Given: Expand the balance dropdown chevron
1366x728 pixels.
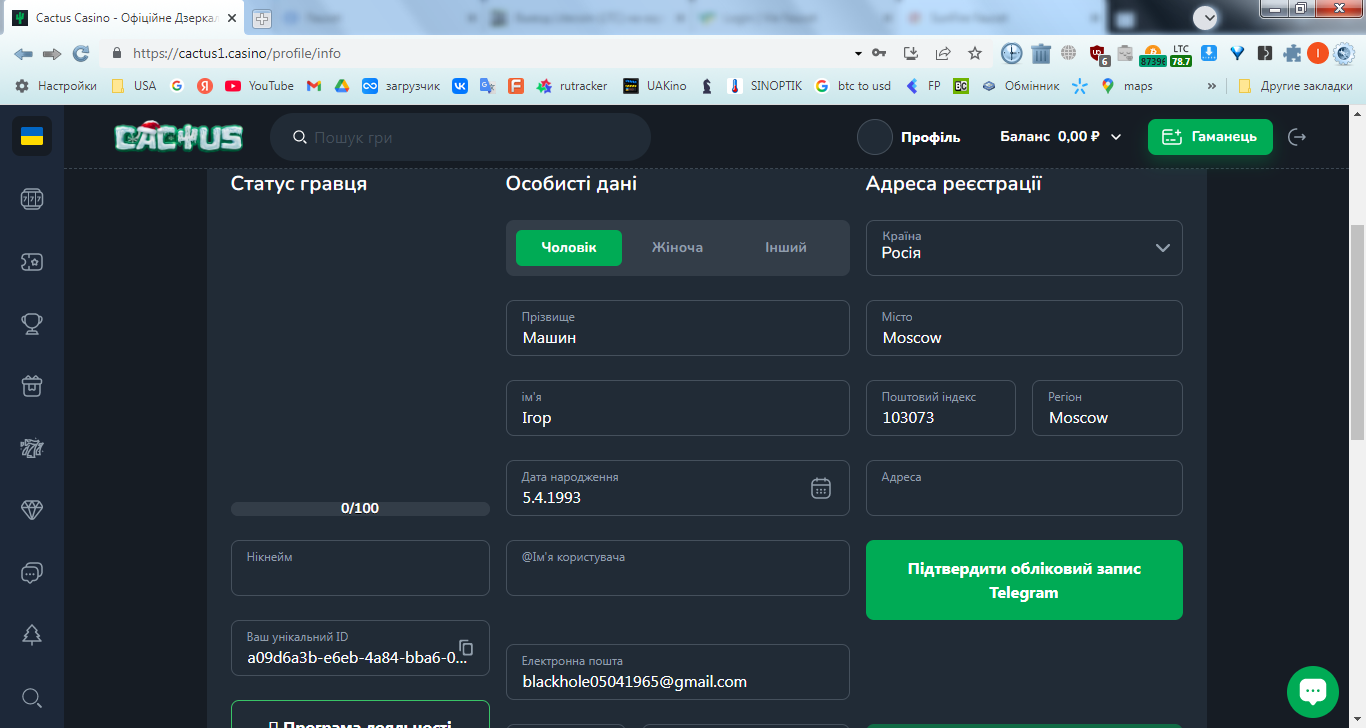Looking at the screenshot, I should (1116, 137).
